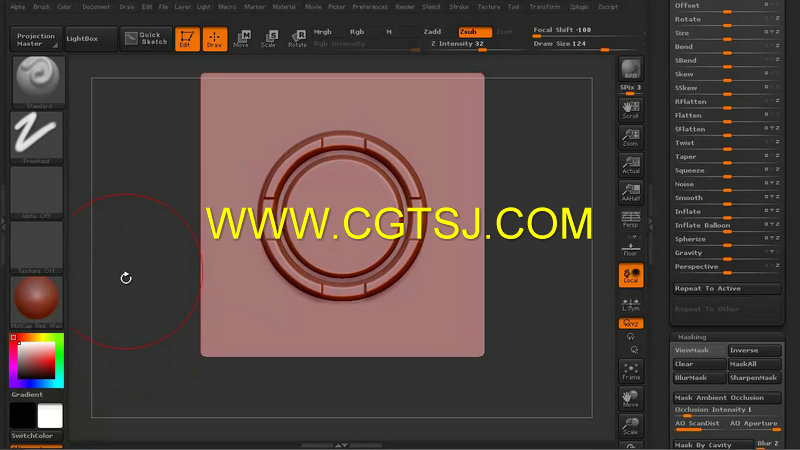Adjust the Focal Shift slider
800x450 pixels.
tap(588, 32)
